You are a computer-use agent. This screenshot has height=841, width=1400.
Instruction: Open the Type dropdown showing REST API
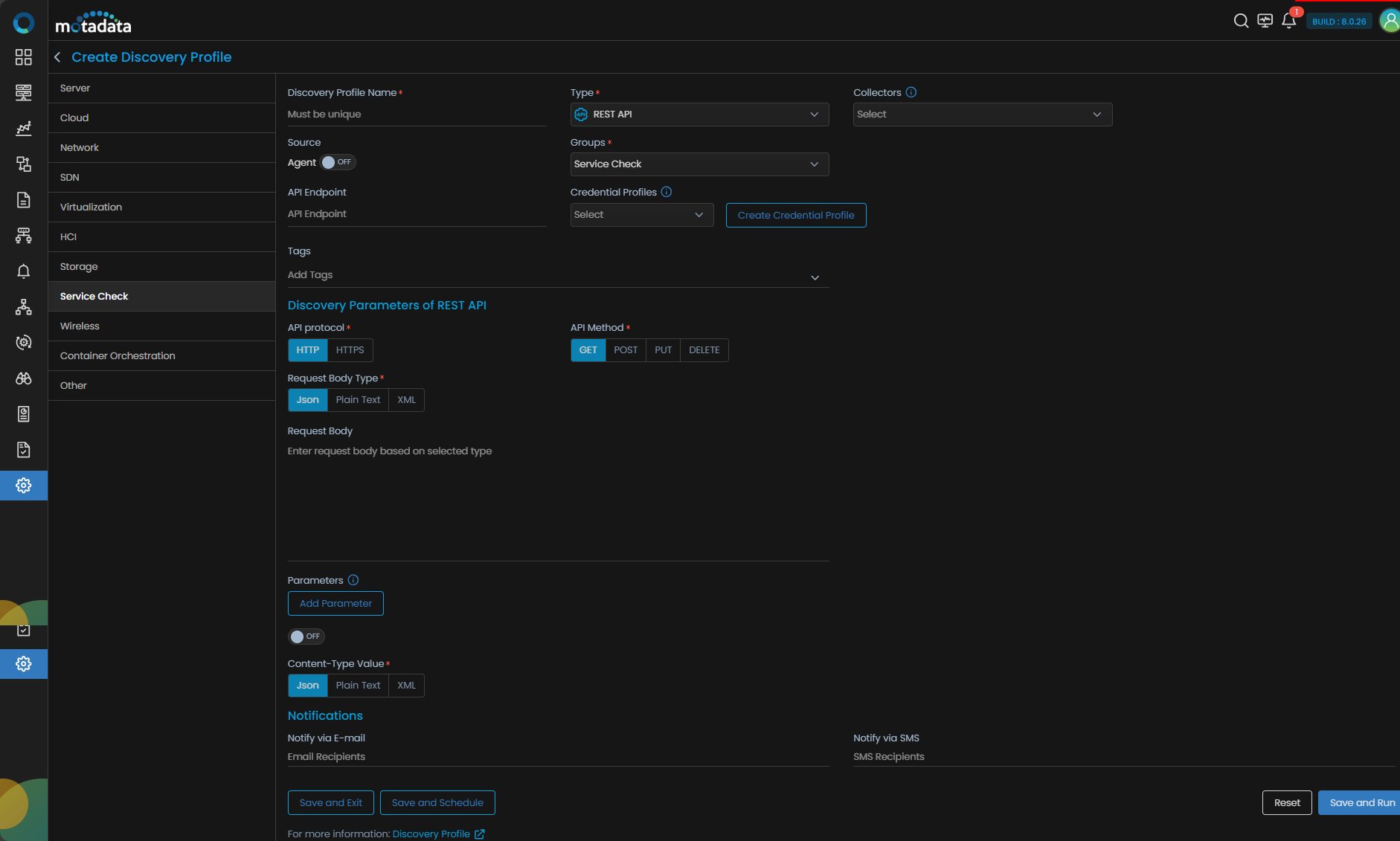point(699,115)
